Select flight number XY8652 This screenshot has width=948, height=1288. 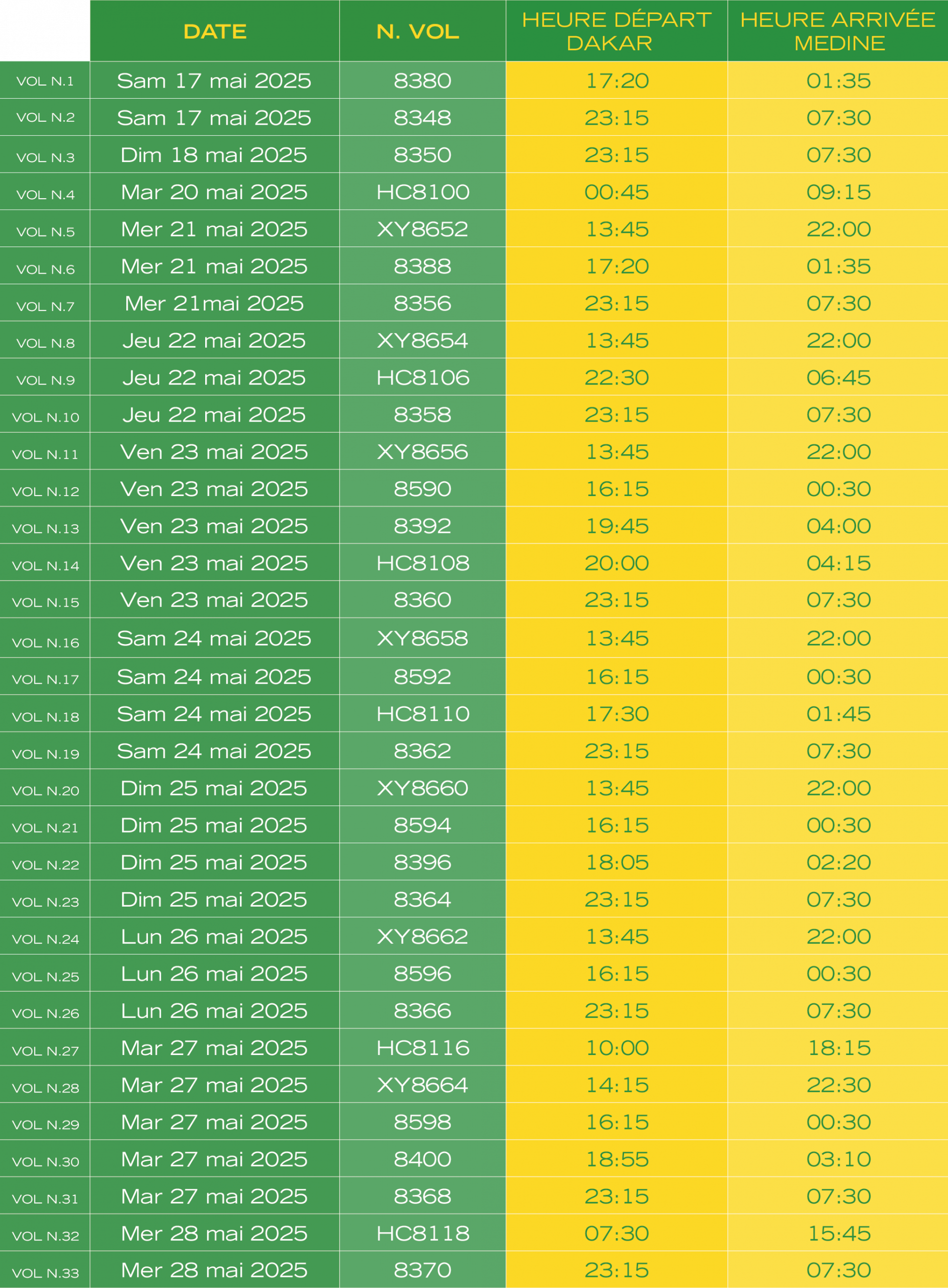coord(423,229)
